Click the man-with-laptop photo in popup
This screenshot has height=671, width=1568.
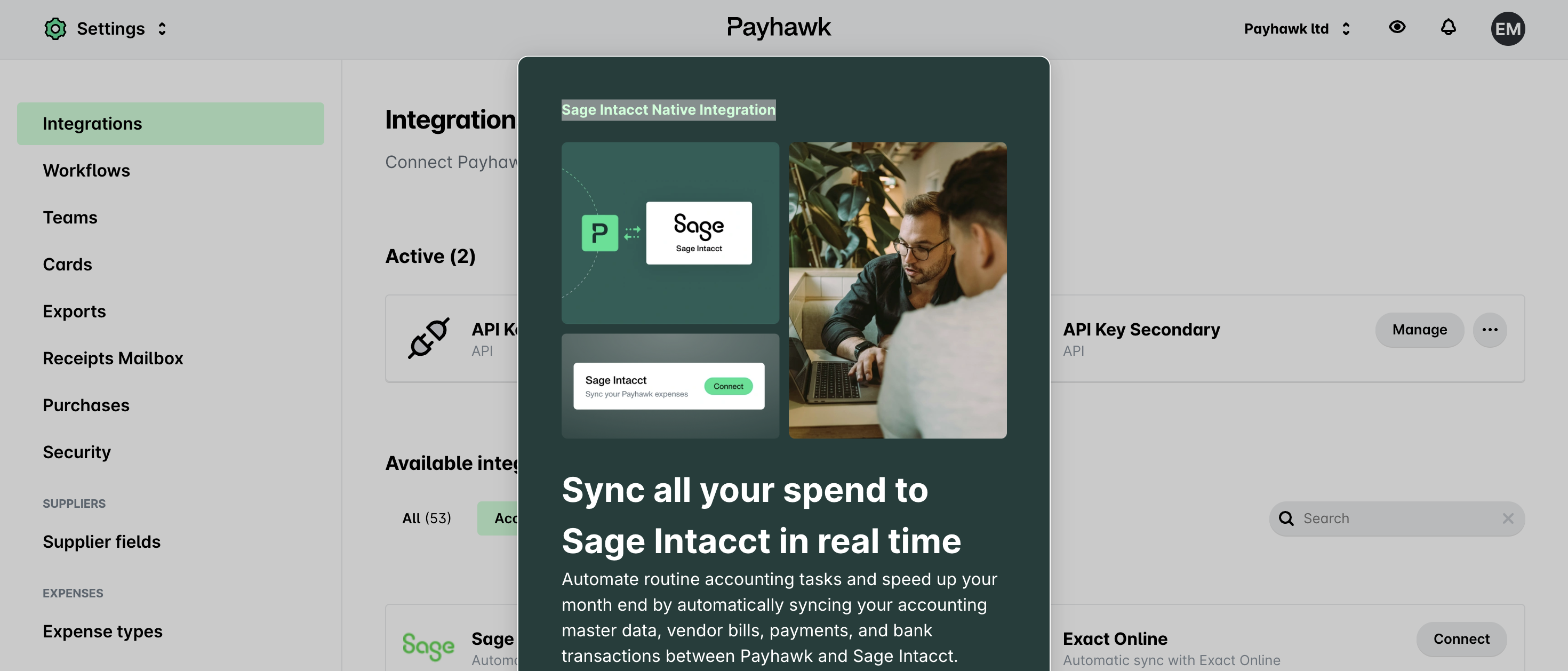(x=897, y=290)
